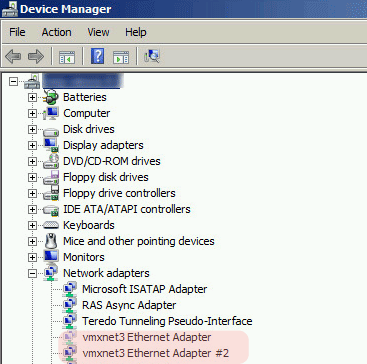Viewport: 367px width, 364px height.
Task: Select the Computer label
Action: pyautogui.click(x=87, y=113)
